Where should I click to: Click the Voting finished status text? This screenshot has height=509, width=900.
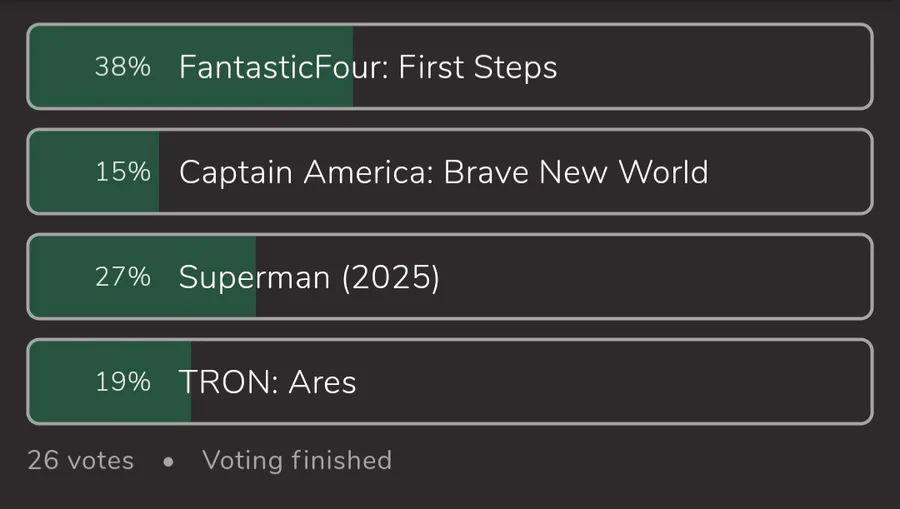(297, 461)
